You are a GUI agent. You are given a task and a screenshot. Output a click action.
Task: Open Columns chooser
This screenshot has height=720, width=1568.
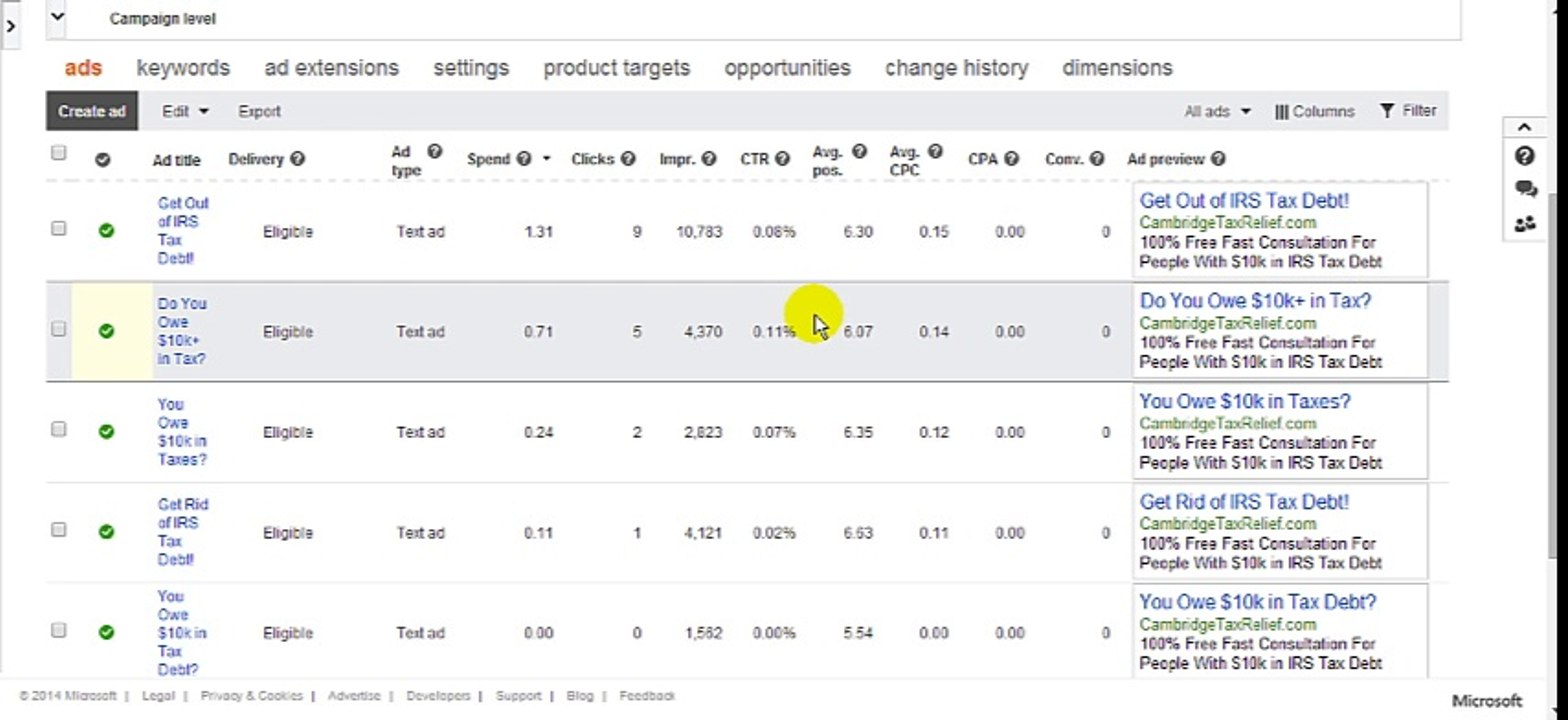(x=1315, y=112)
